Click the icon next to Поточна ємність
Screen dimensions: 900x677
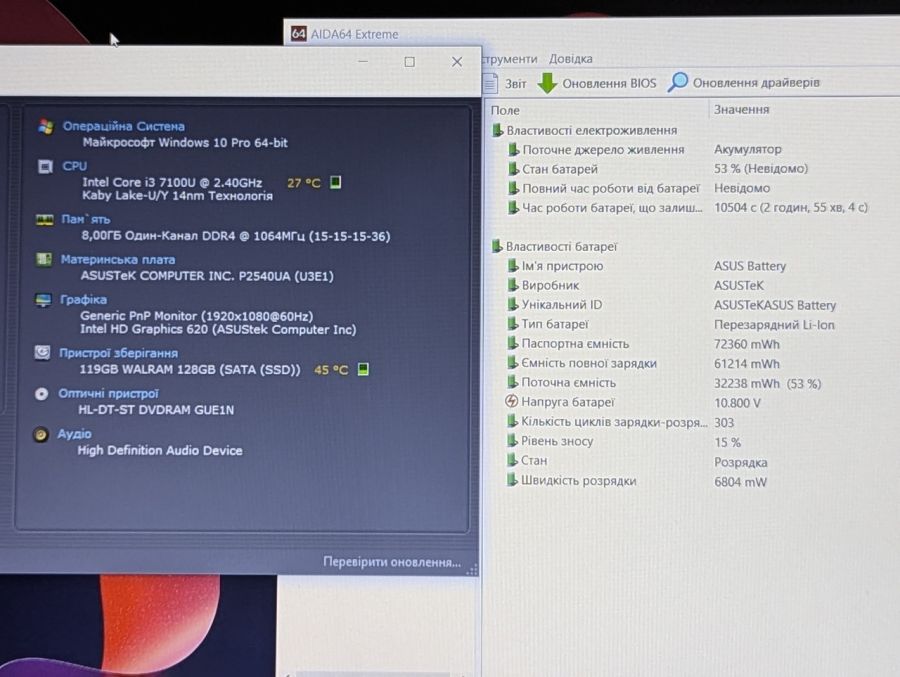[513, 382]
